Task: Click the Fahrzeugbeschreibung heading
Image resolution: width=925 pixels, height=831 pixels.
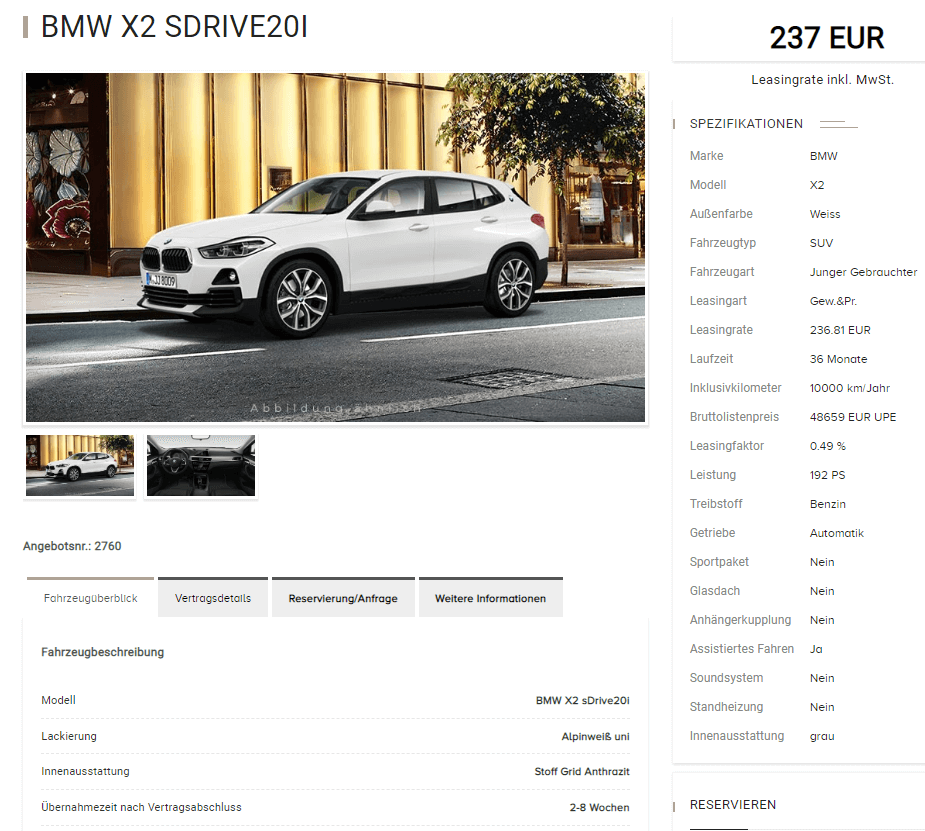Action: pyautogui.click(x=103, y=652)
